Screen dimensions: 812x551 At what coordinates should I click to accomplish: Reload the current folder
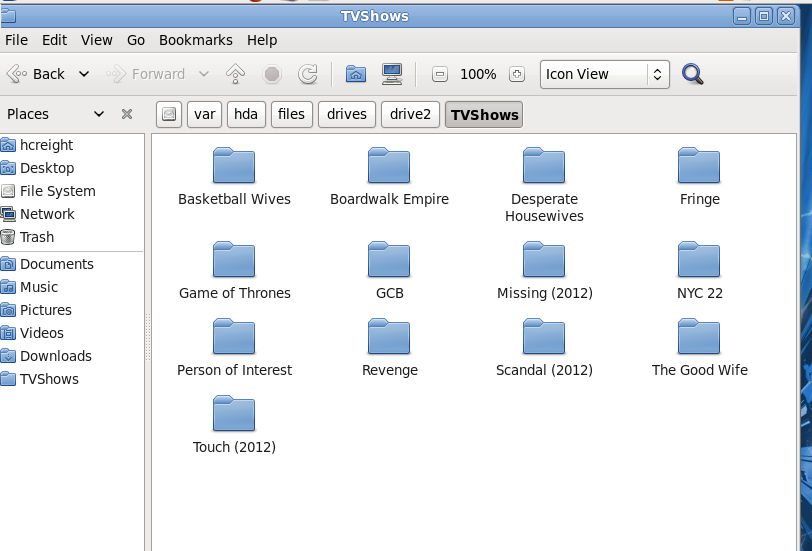(308, 74)
